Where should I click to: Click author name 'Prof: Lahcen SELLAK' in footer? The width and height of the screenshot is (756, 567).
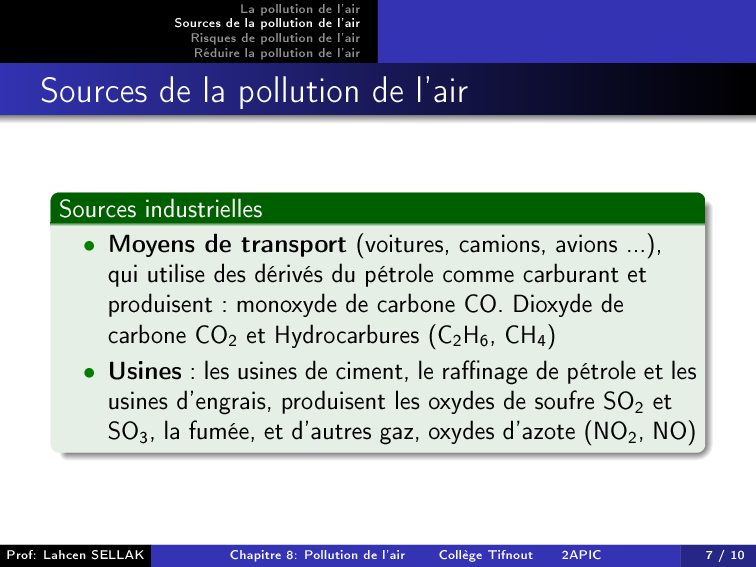click(x=75, y=554)
